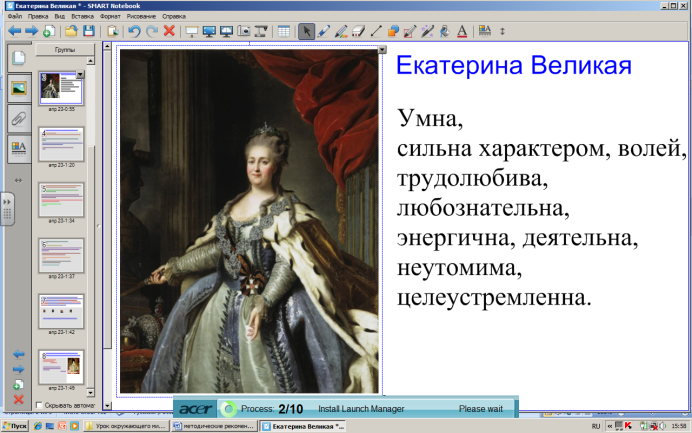Delete page using sidebar red X
This screenshot has height=433, width=692.
[x=19, y=400]
